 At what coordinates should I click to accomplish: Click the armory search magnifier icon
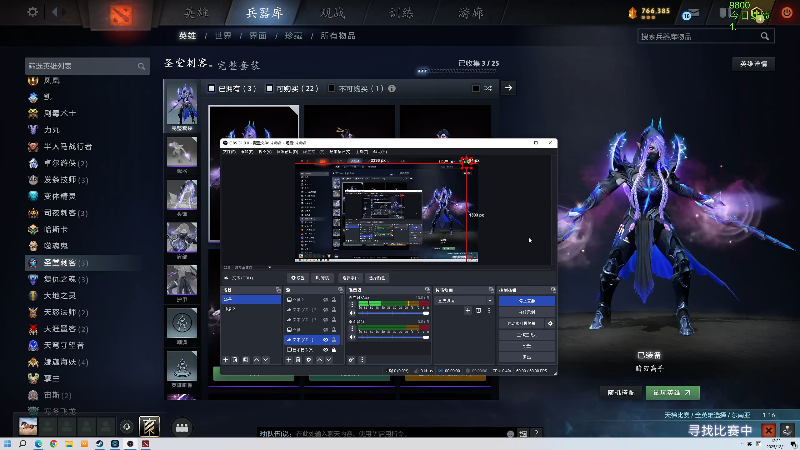coord(764,36)
